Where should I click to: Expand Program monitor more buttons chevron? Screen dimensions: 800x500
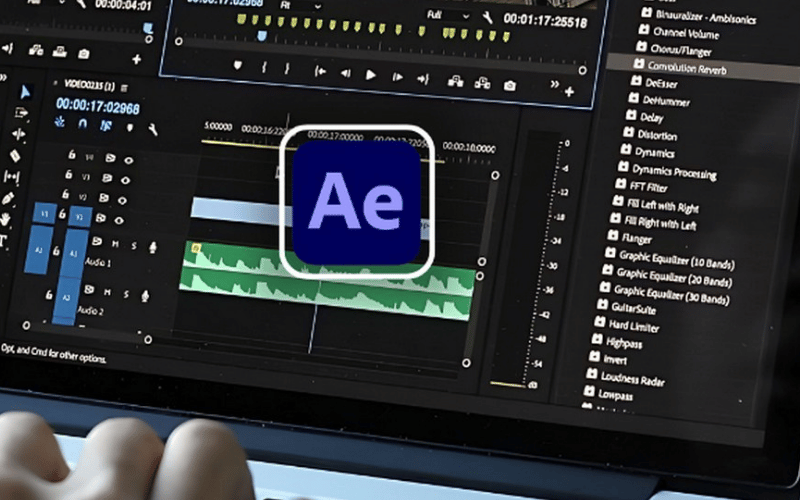(x=554, y=84)
